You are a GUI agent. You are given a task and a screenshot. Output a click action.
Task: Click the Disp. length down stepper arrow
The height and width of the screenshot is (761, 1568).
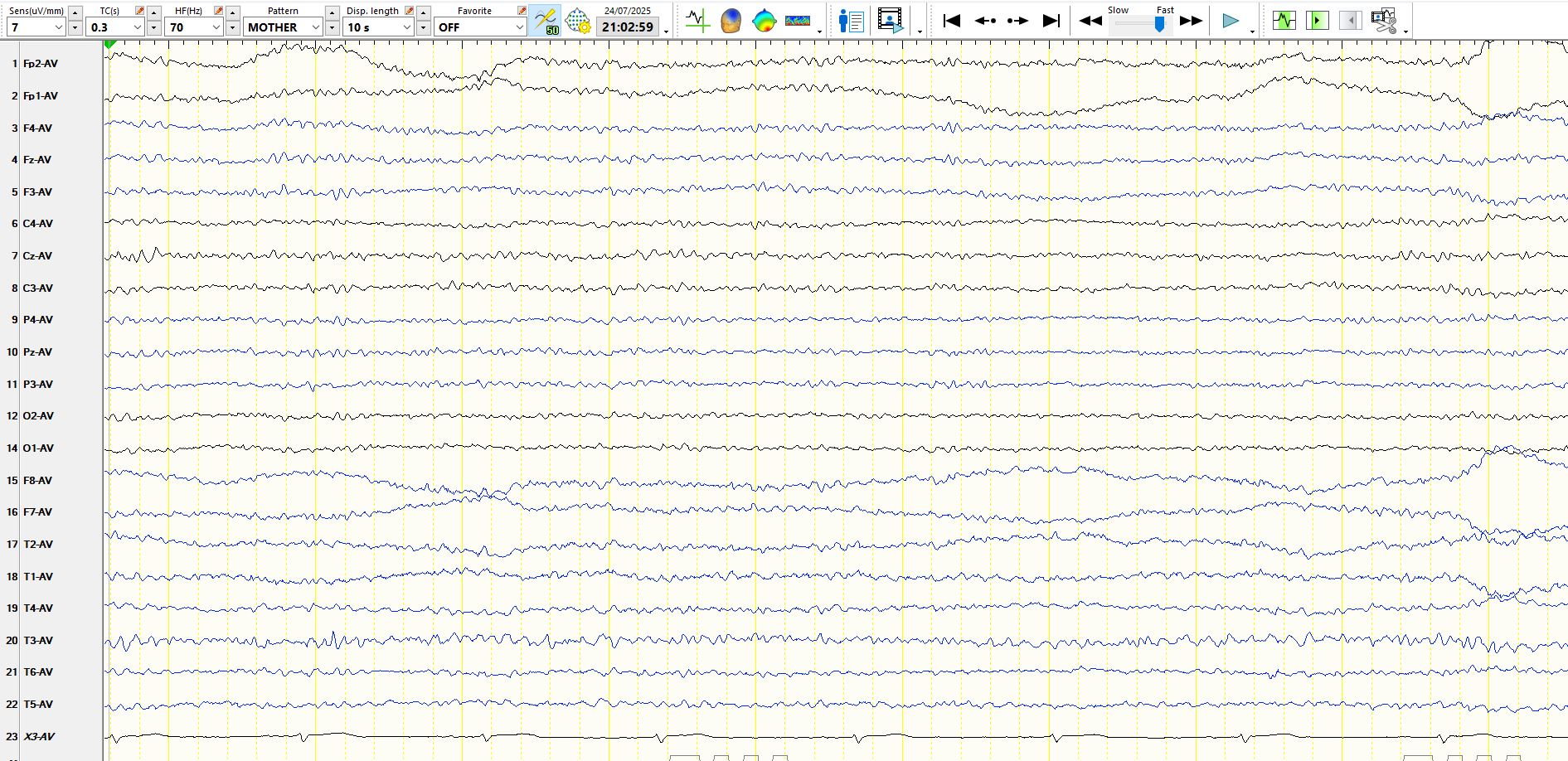[423, 27]
